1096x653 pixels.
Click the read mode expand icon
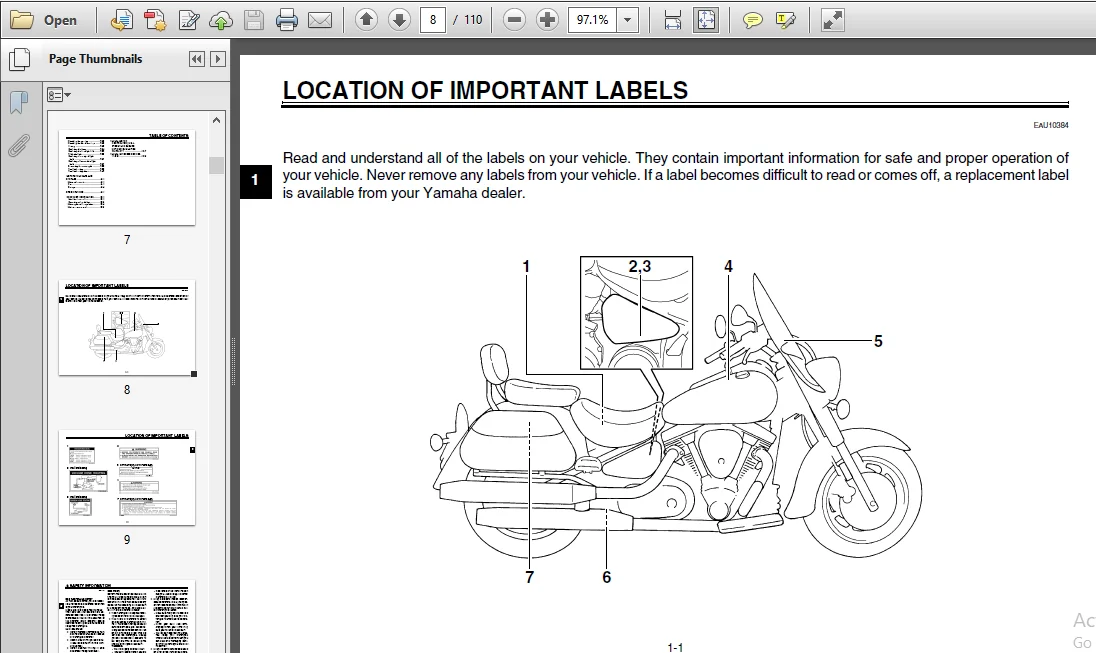832,20
